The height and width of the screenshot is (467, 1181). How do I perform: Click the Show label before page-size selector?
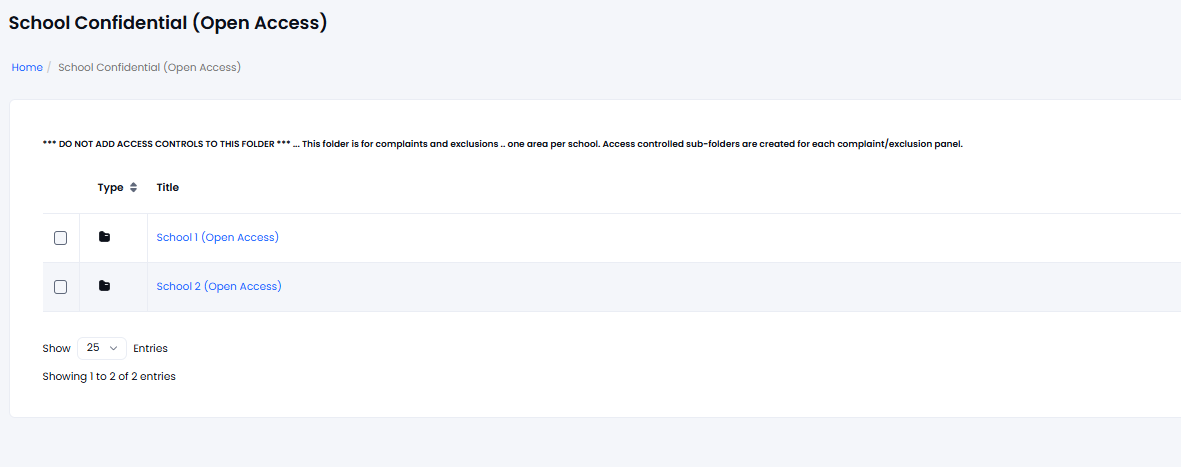[x=56, y=348]
